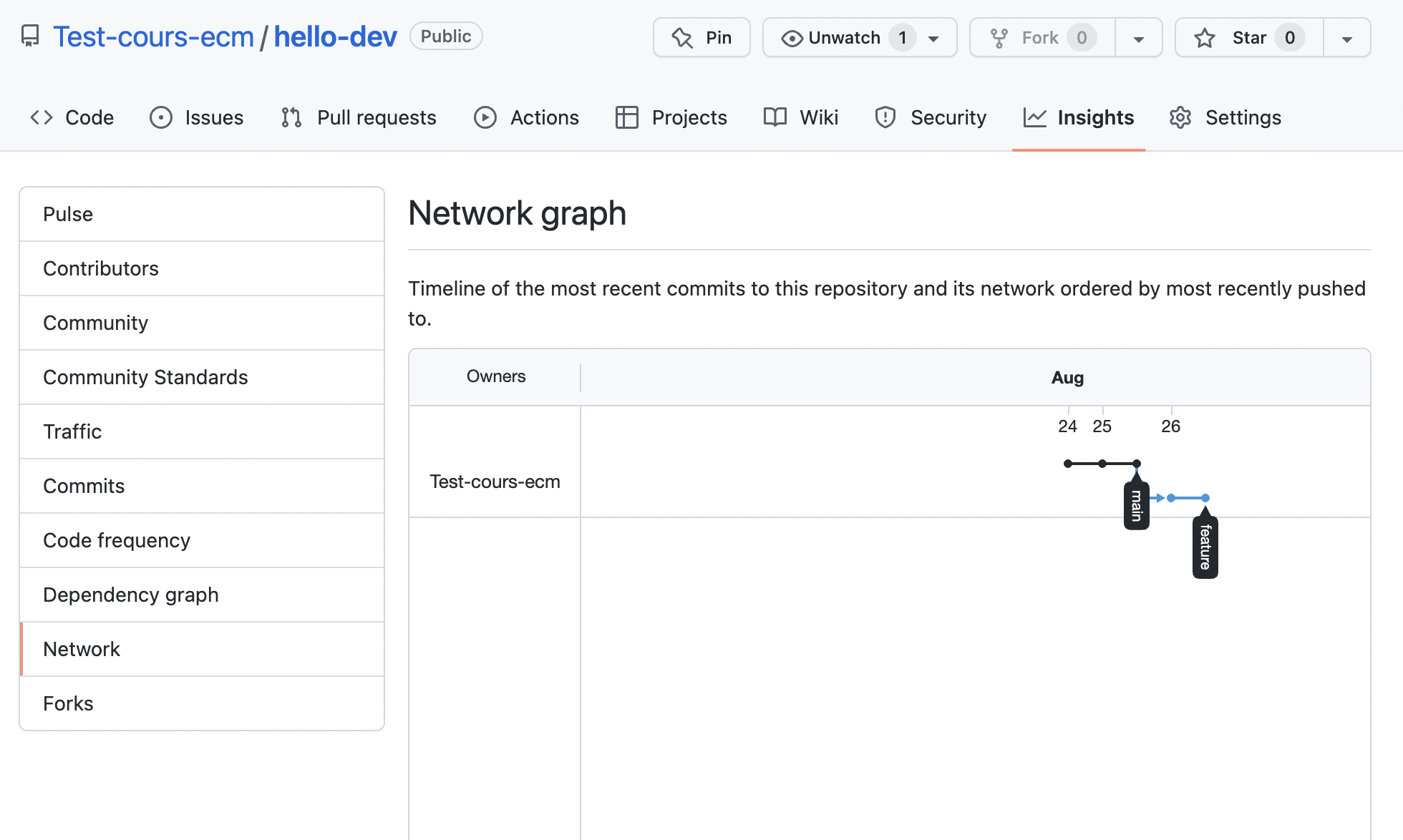Viewport: 1403px width, 840px height.
Task: Select Pulse in the Insights sidebar
Action: click(x=68, y=214)
